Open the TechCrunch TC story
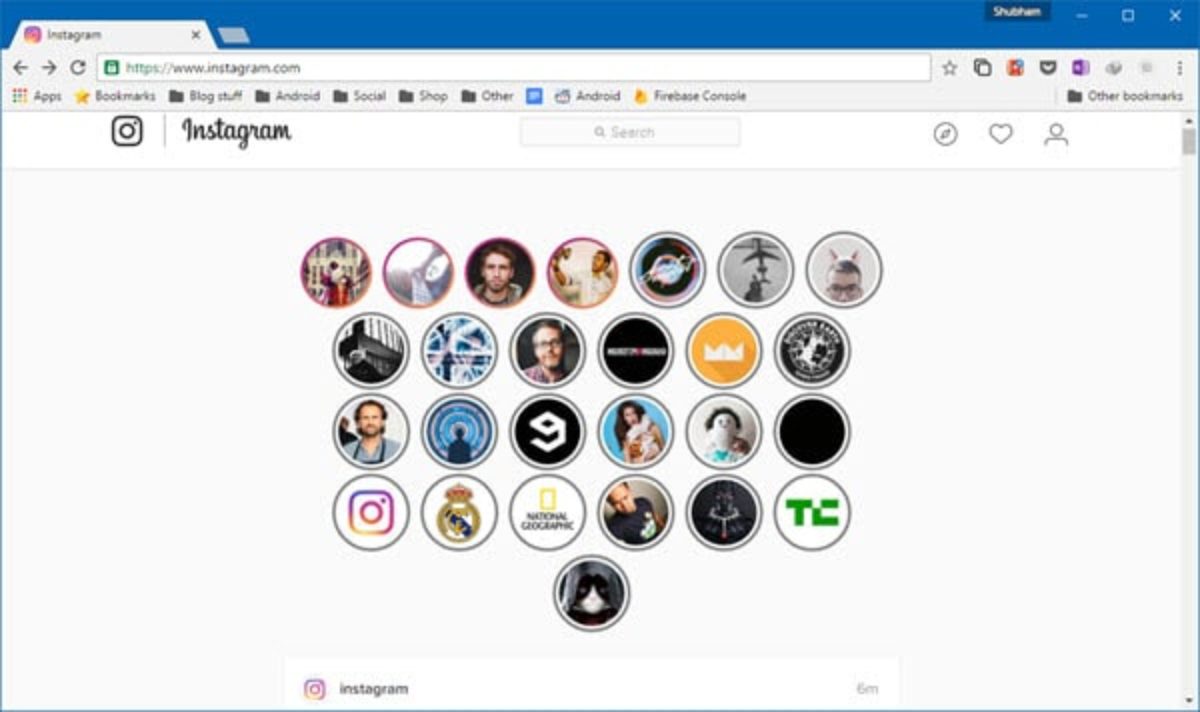This screenshot has width=1200, height=712. click(812, 513)
